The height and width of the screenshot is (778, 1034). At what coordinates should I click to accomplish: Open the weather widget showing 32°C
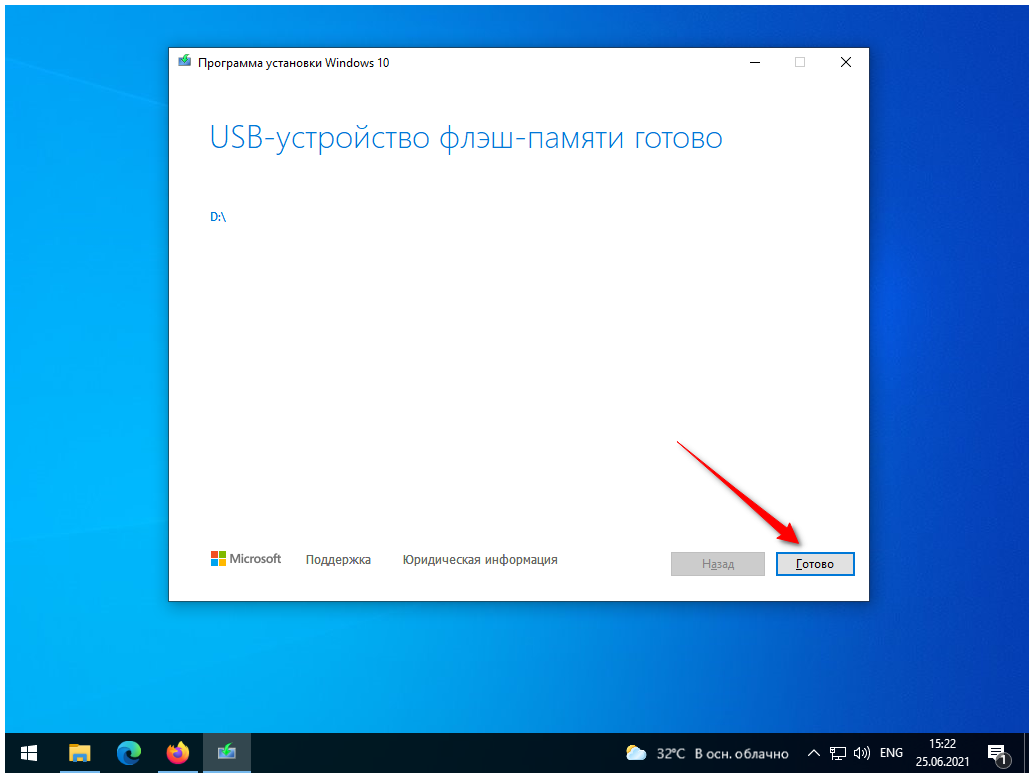[x=707, y=753]
